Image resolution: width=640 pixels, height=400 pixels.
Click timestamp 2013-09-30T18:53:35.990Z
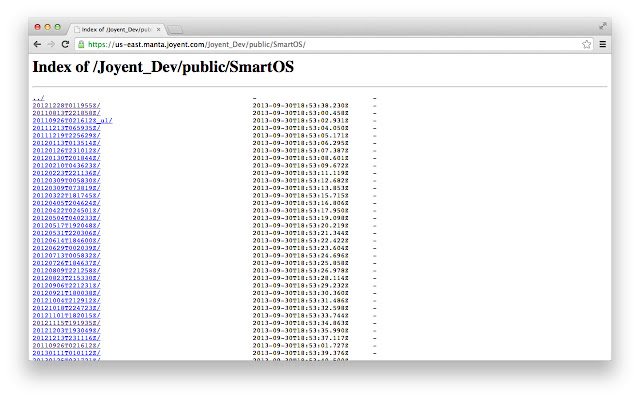point(301,331)
